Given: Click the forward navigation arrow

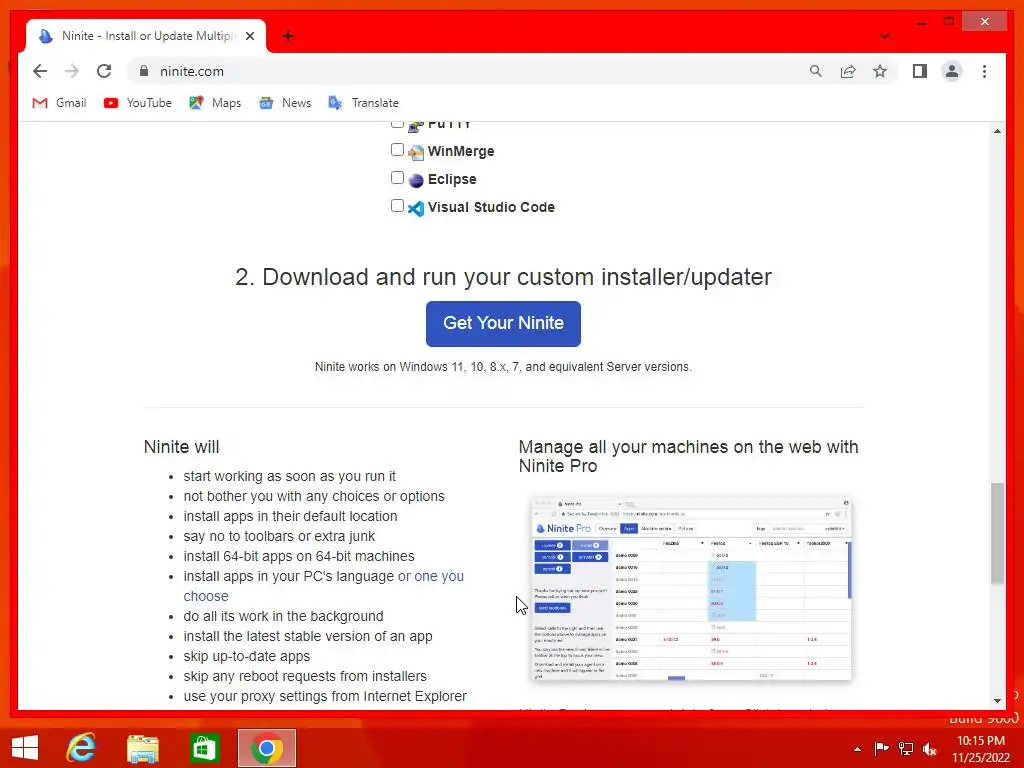Looking at the screenshot, I should (x=72, y=71).
